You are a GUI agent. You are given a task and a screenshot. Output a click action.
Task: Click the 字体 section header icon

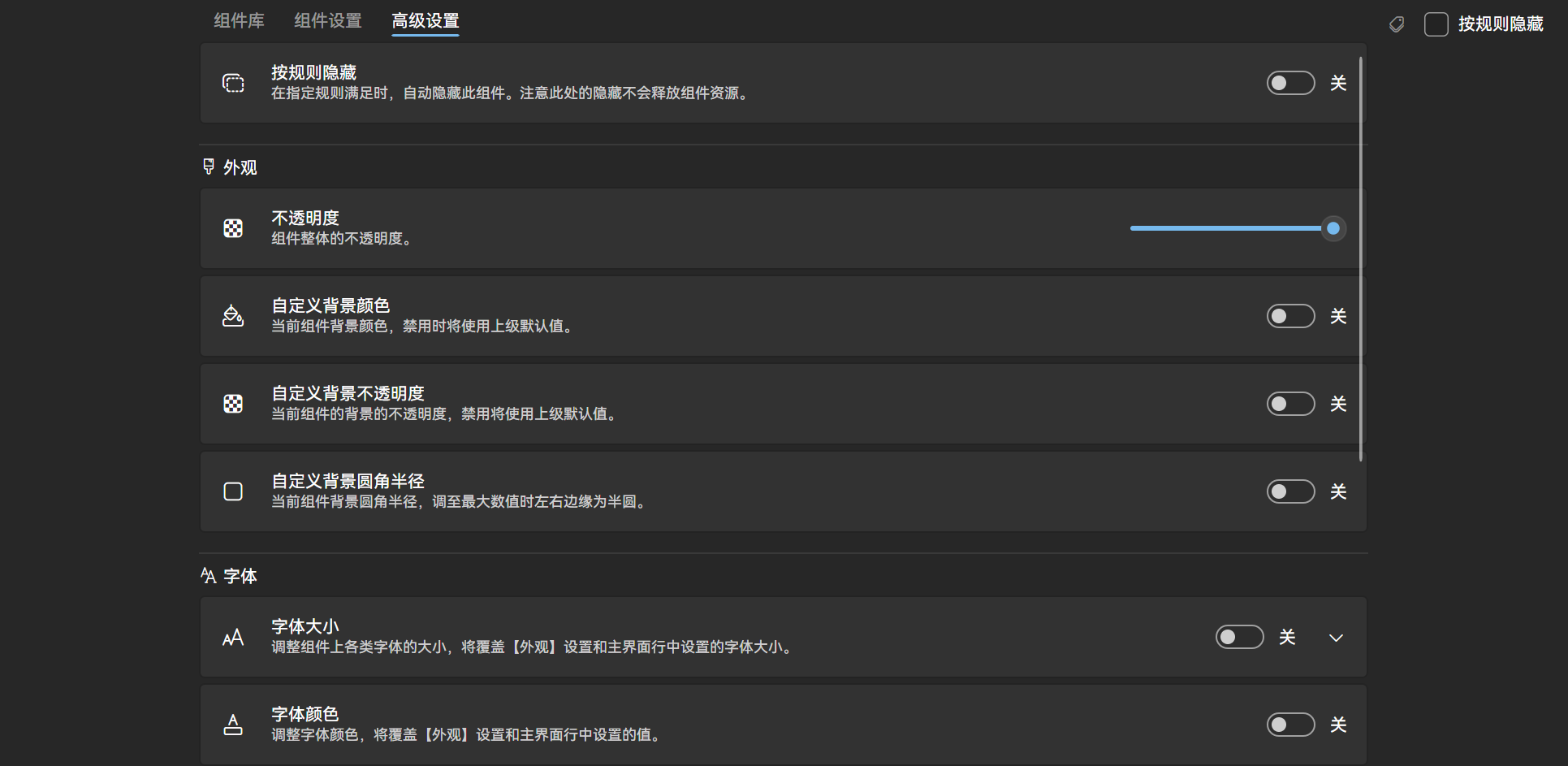click(x=208, y=575)
